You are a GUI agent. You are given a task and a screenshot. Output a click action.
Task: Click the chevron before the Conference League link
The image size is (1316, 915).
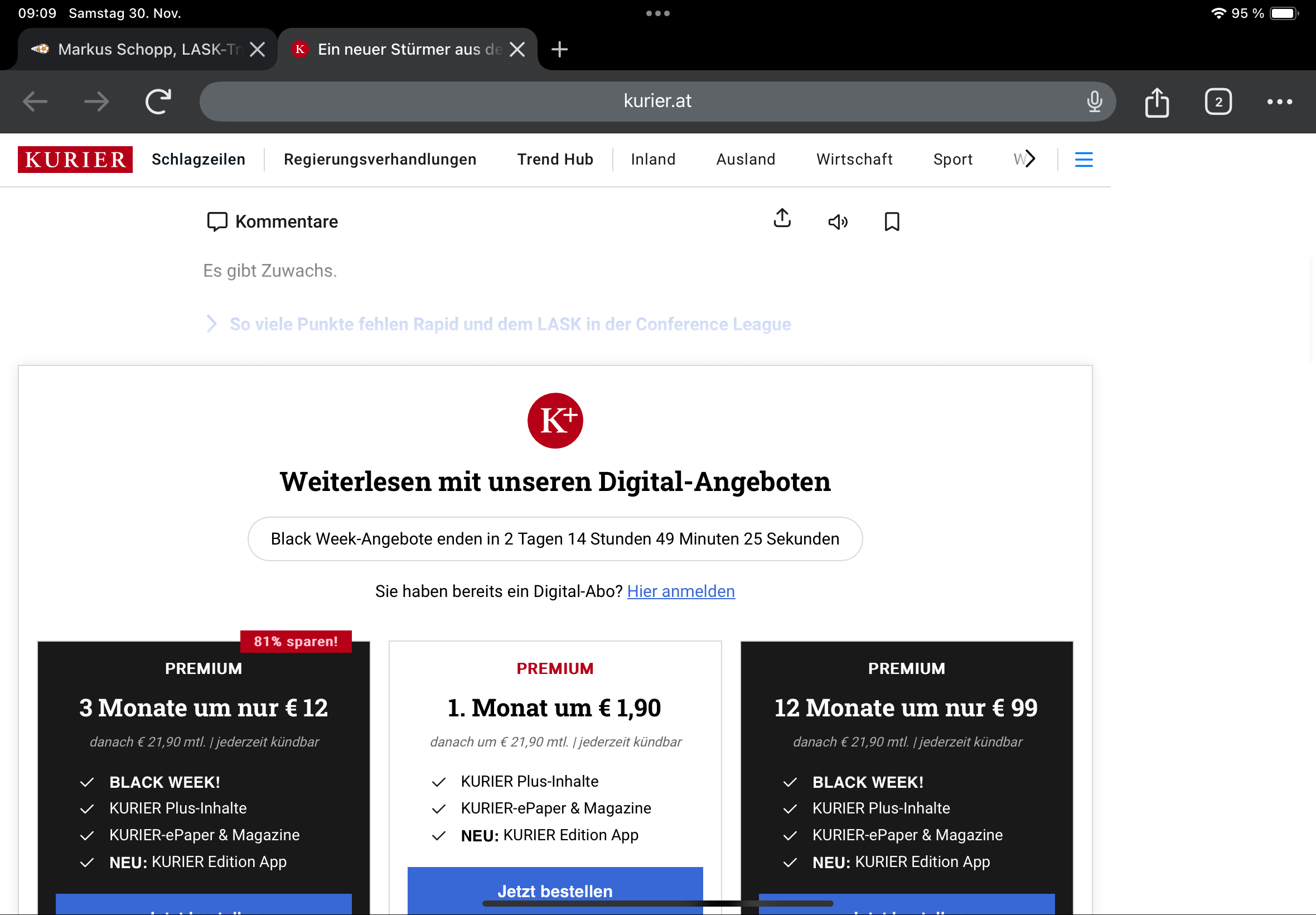point(211,324)
